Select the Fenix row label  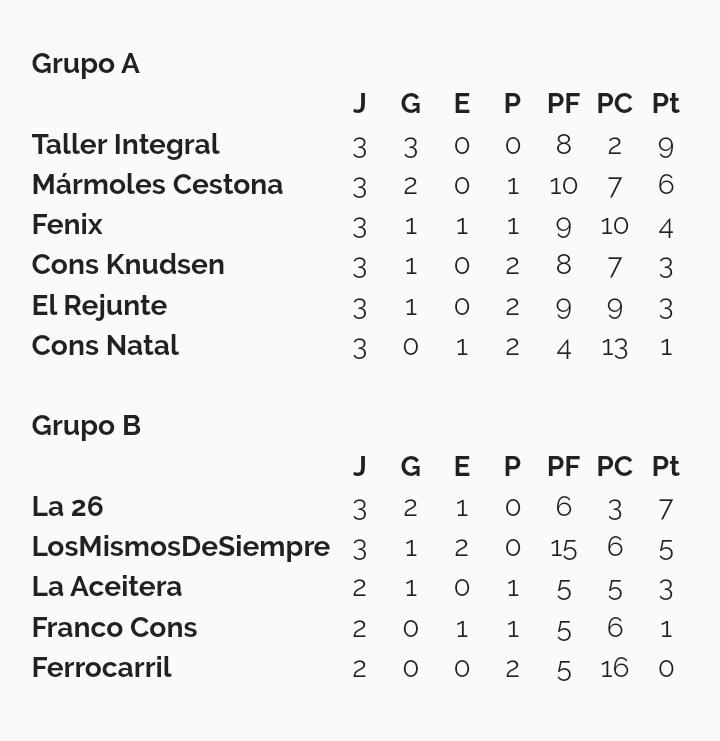[x=67, y=224]
